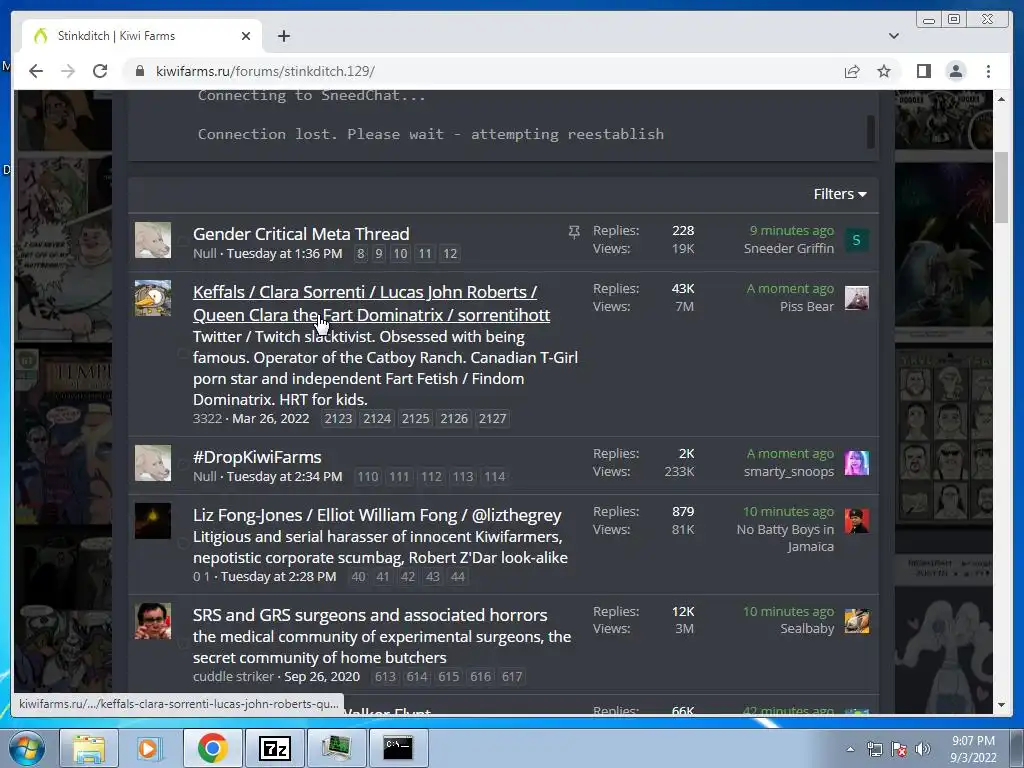The width and height of the screenshot is (1024, 768).
Task: Click author avatar of Gender Critical Meta Thread
Action: (153, 240)
